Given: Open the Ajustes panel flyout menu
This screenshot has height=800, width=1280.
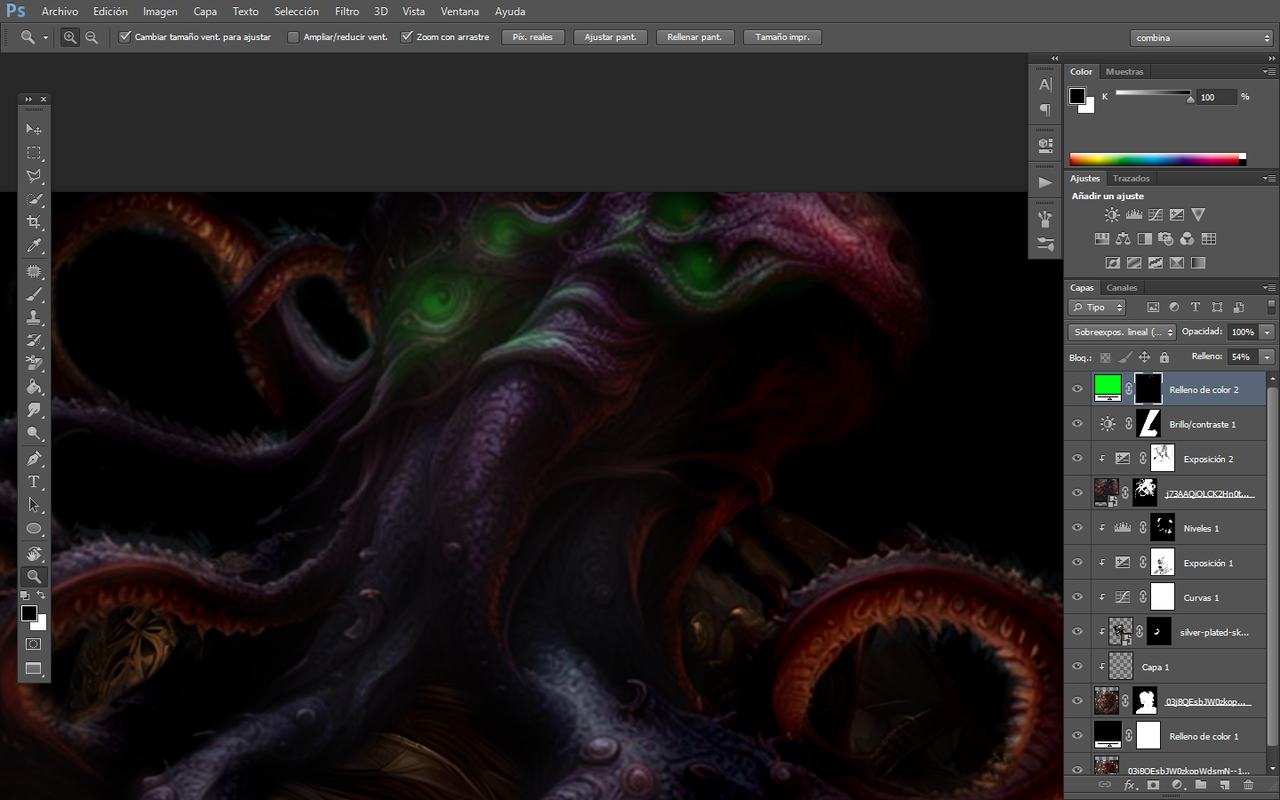Looking at the screenshot, I should click(x=1269, y=178).
